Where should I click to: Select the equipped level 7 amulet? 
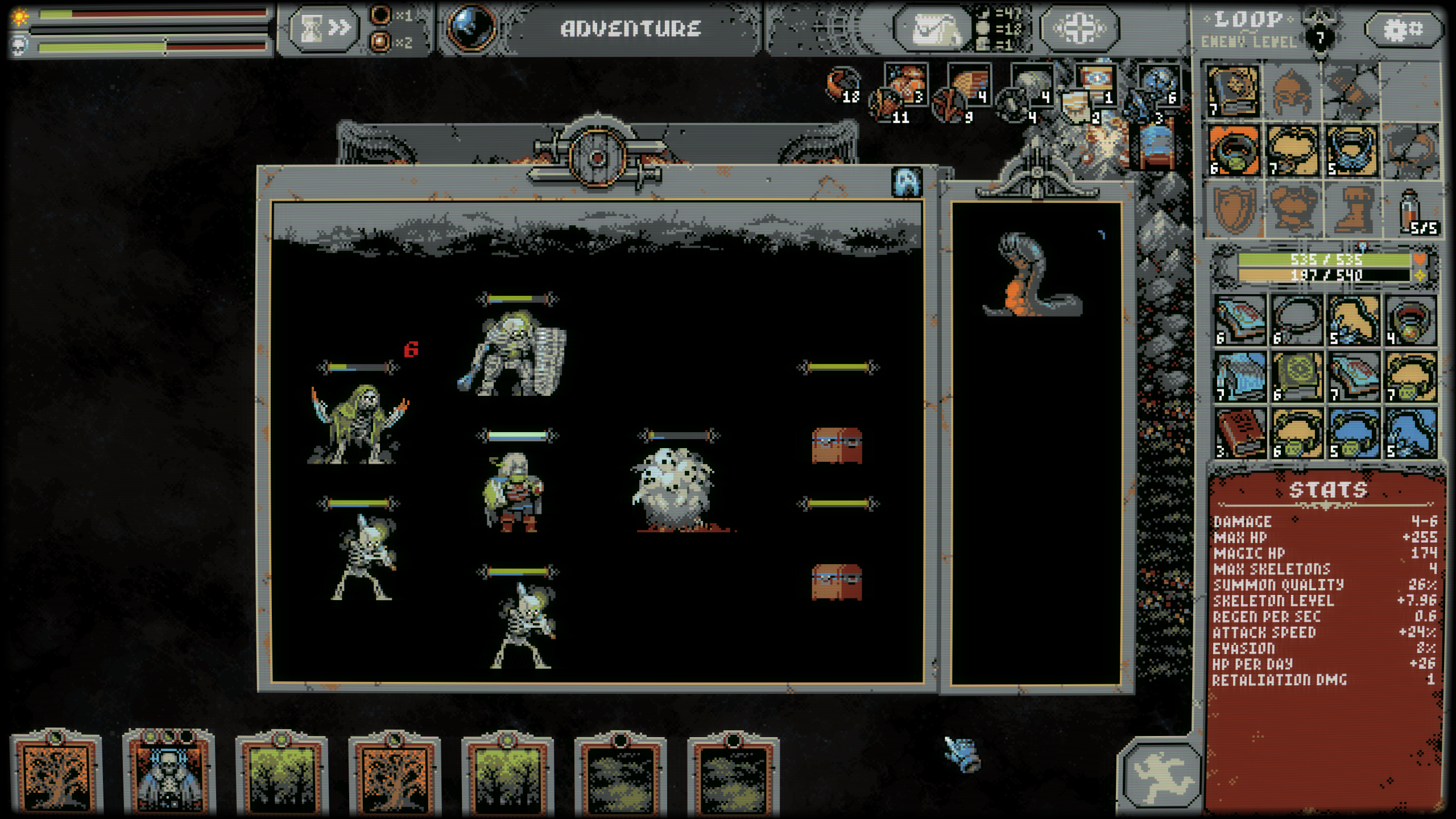tap(1292, 150)
